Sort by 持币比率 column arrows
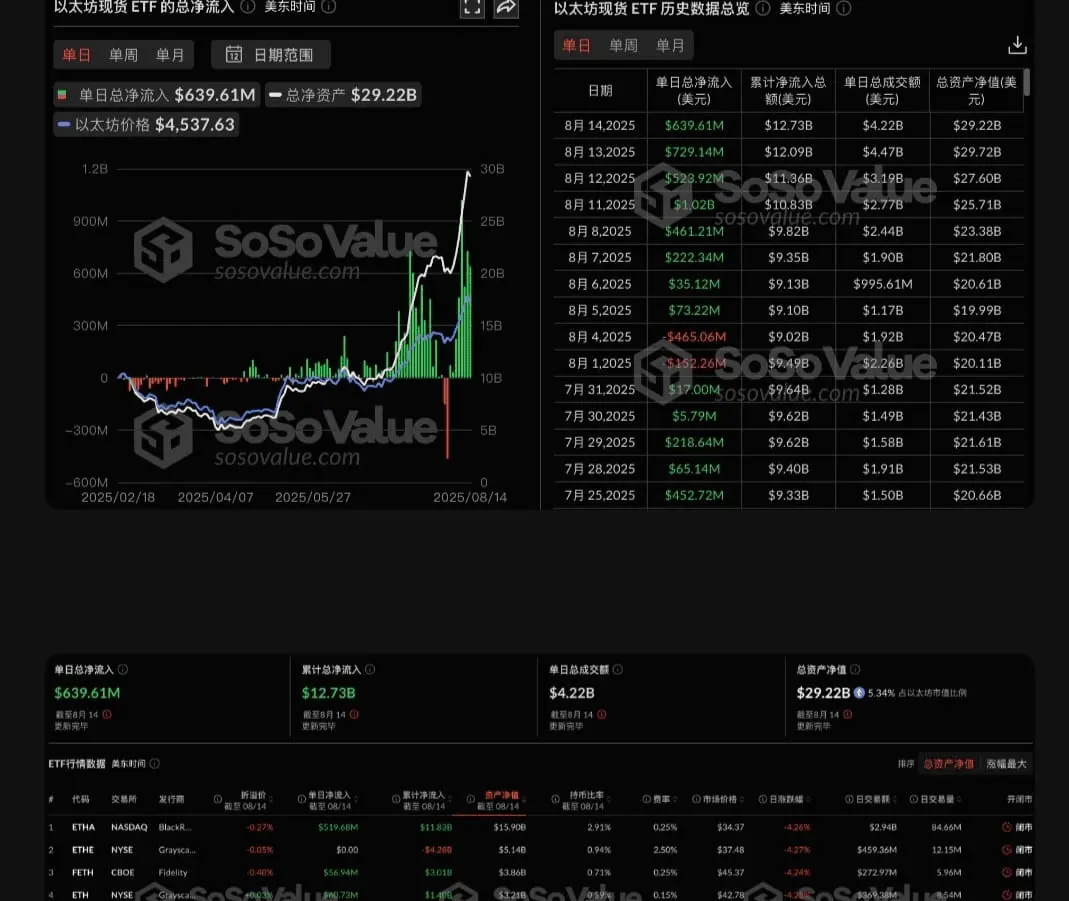1069x901 pixels. pos(609,799)
